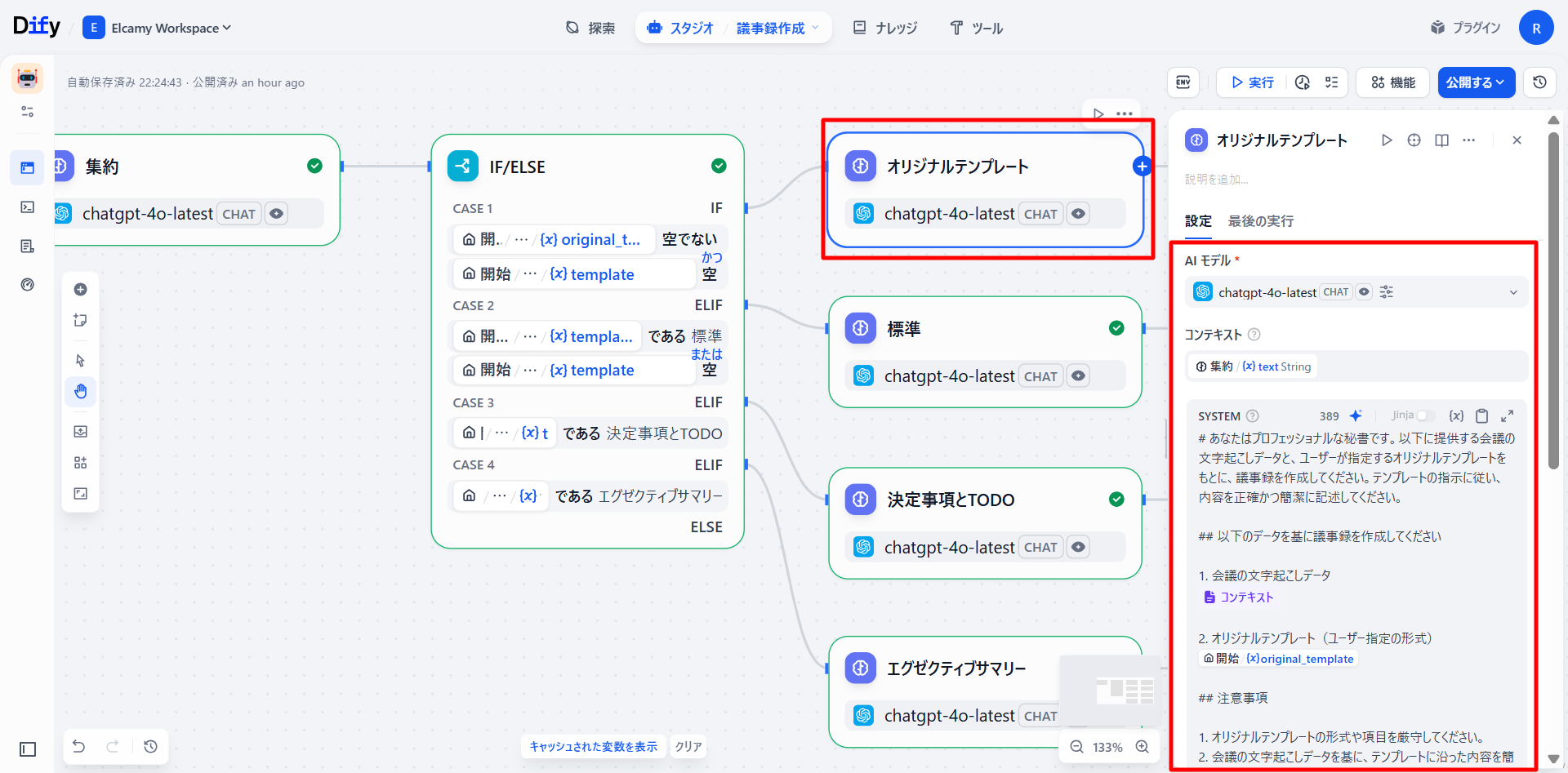
Task: Expand the AI model selection dropdown
Action: (x=1514, y=291)
